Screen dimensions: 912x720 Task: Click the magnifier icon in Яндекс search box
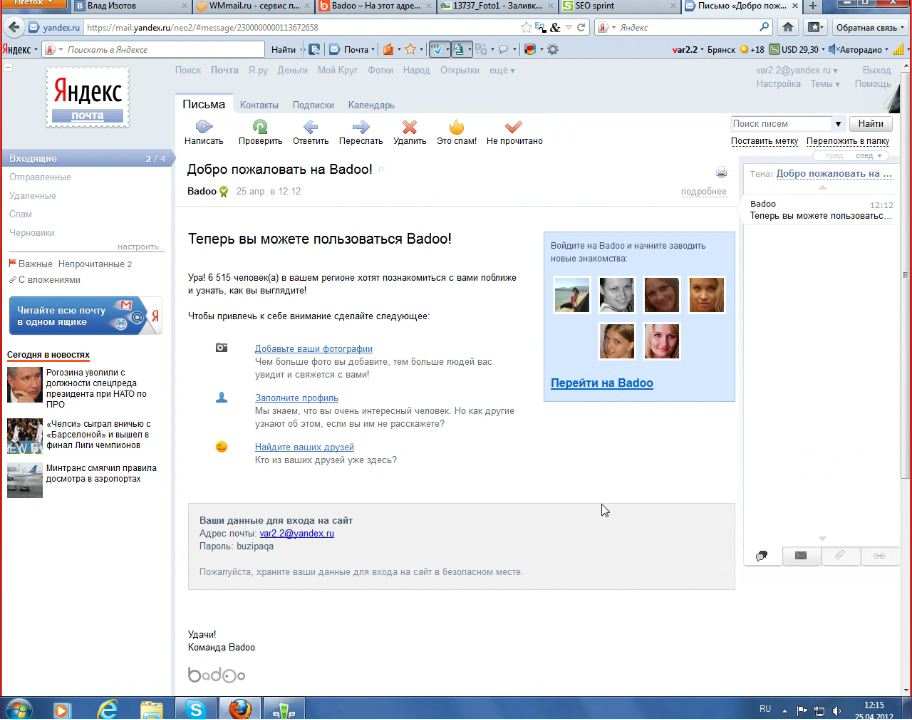coord(764,27)
